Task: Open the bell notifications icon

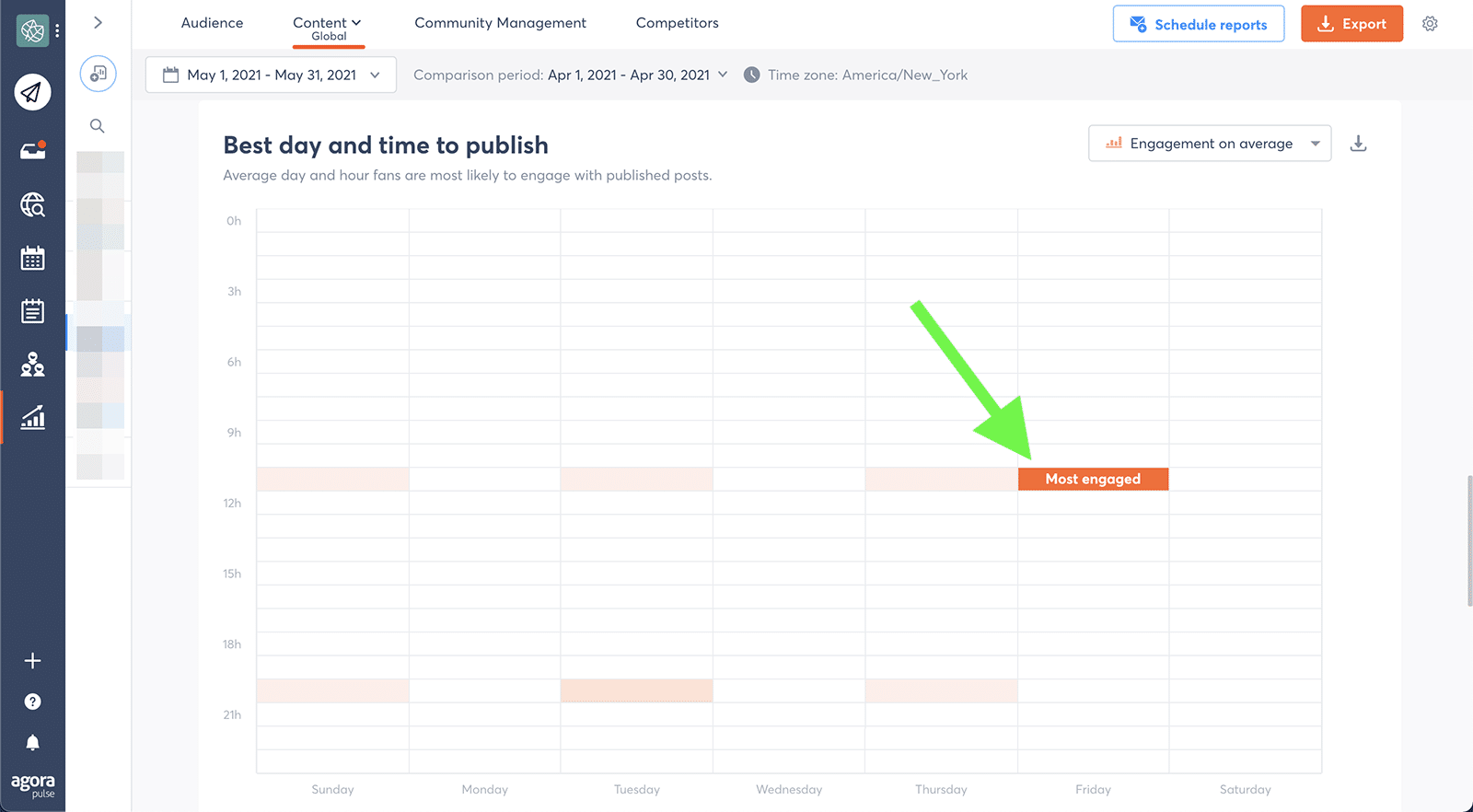Action: tap(32, 743)
